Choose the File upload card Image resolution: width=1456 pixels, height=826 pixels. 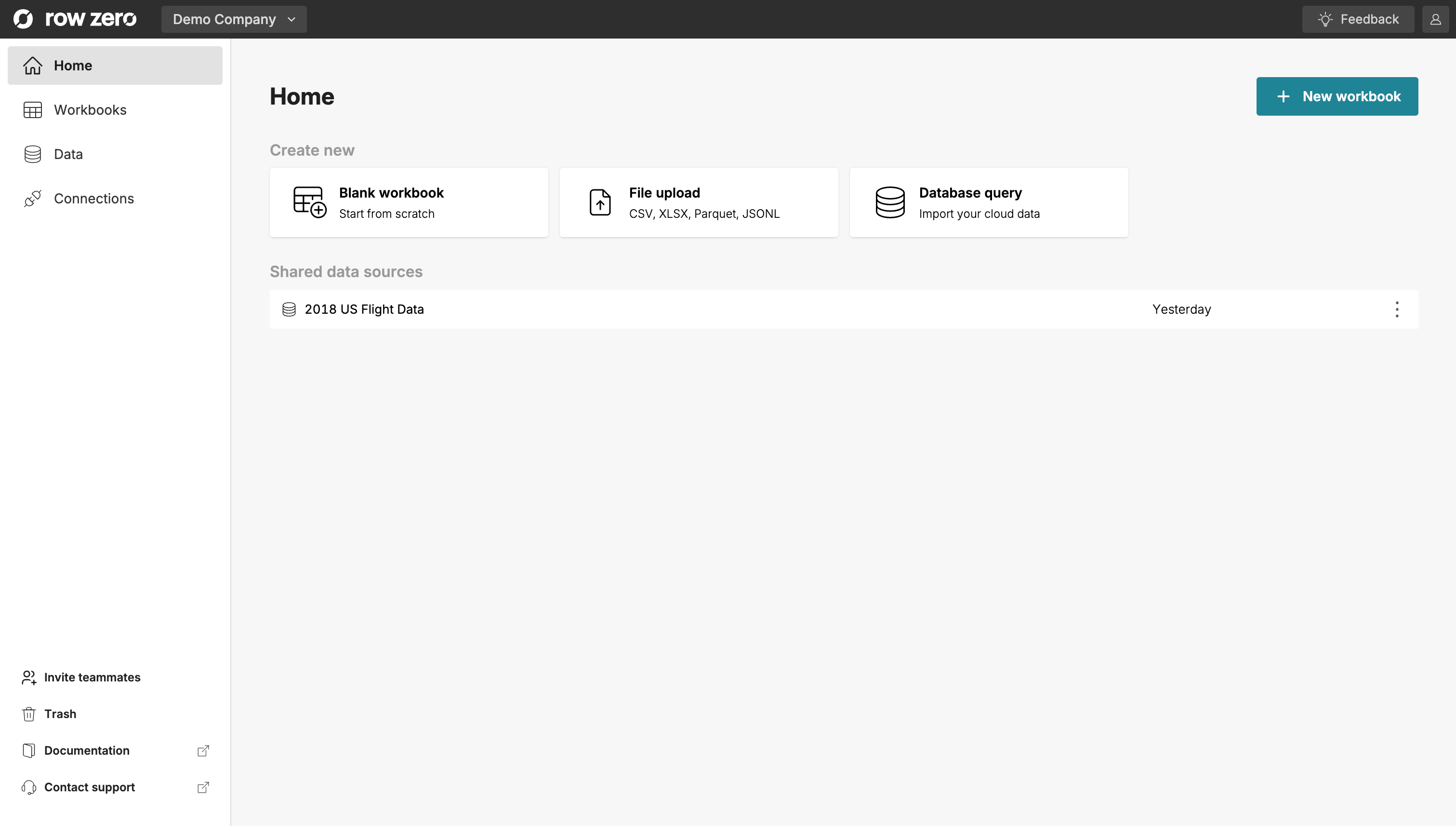coord(699,202)
